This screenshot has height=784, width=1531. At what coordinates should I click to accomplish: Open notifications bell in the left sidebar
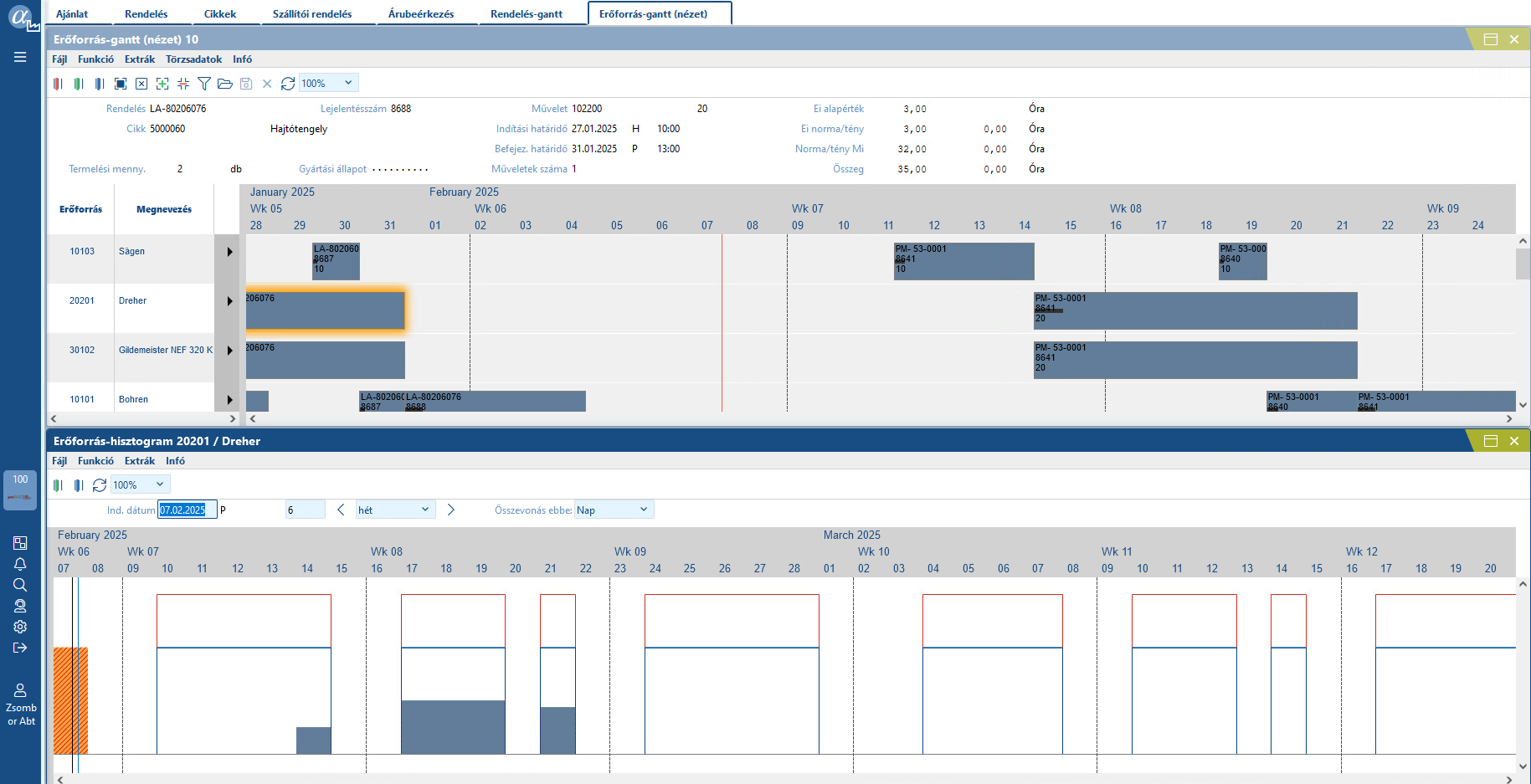tap(20, 564)
